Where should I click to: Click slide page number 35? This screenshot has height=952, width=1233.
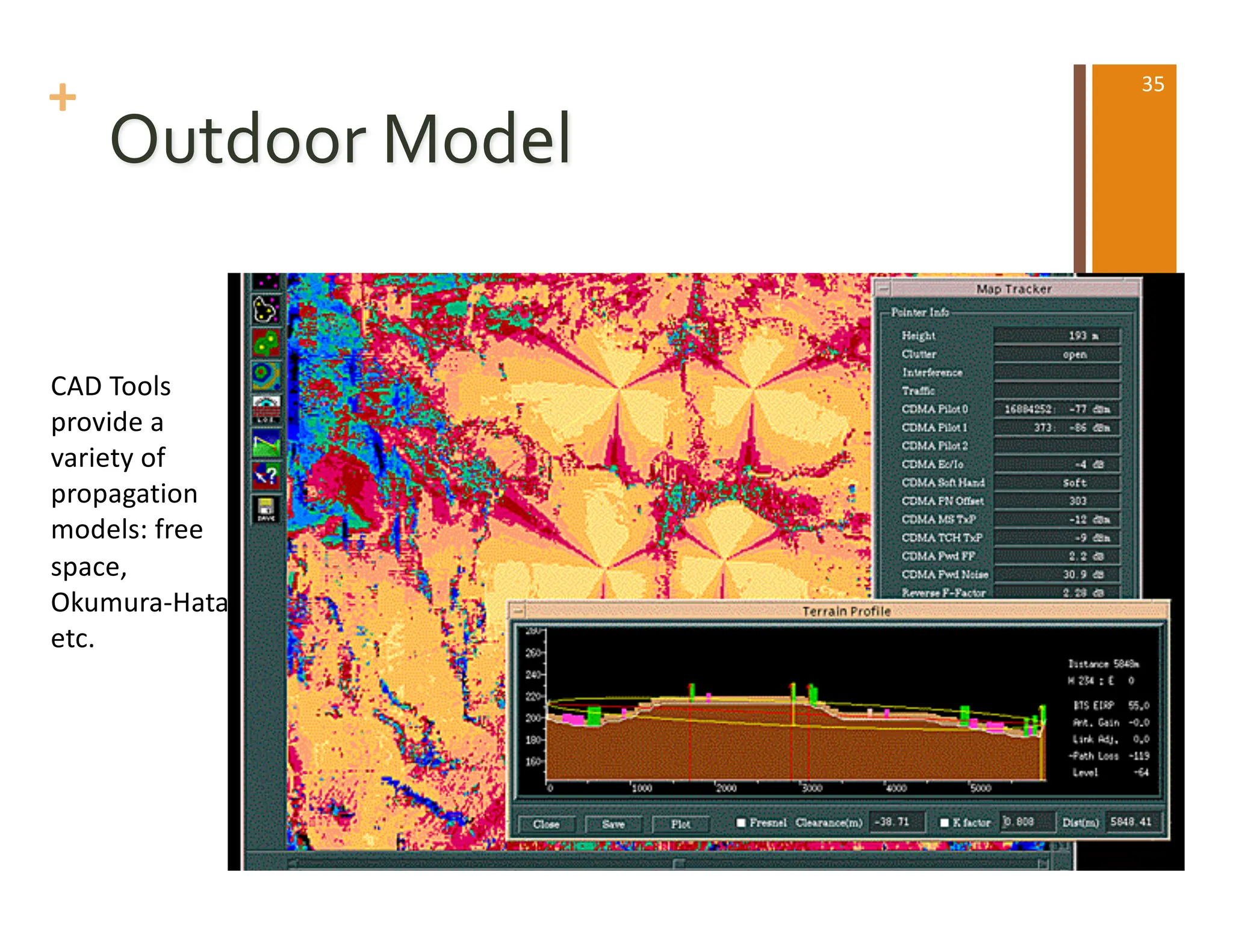[x=1153, y=84]
